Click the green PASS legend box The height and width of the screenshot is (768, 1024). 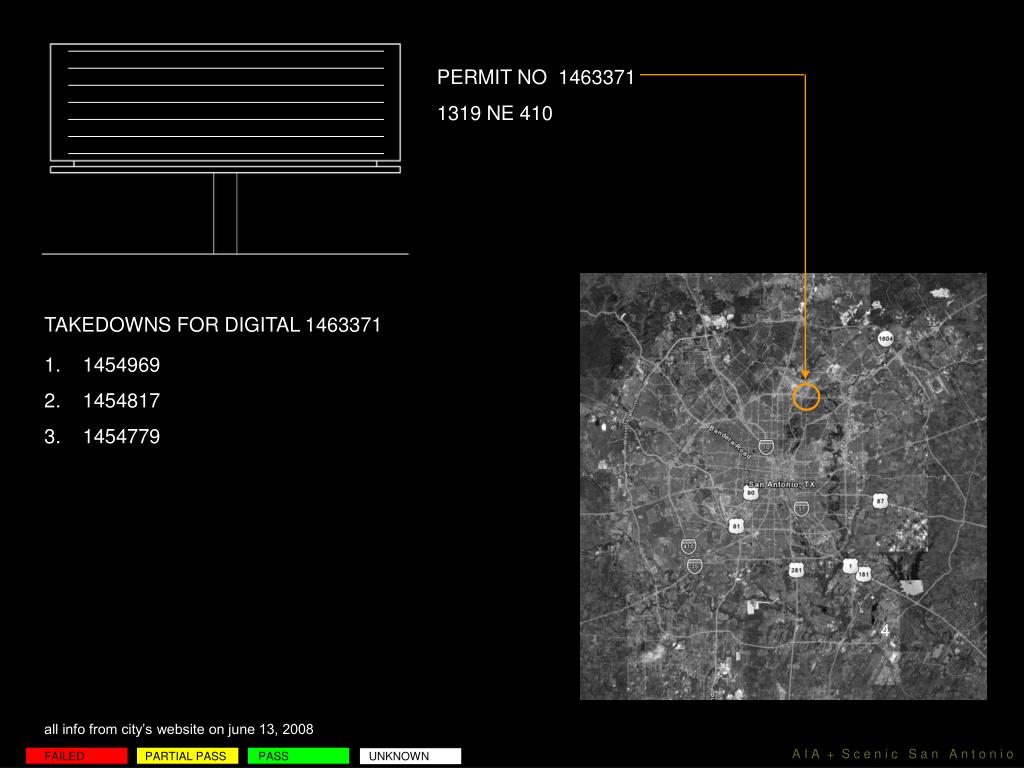[298, 756]
